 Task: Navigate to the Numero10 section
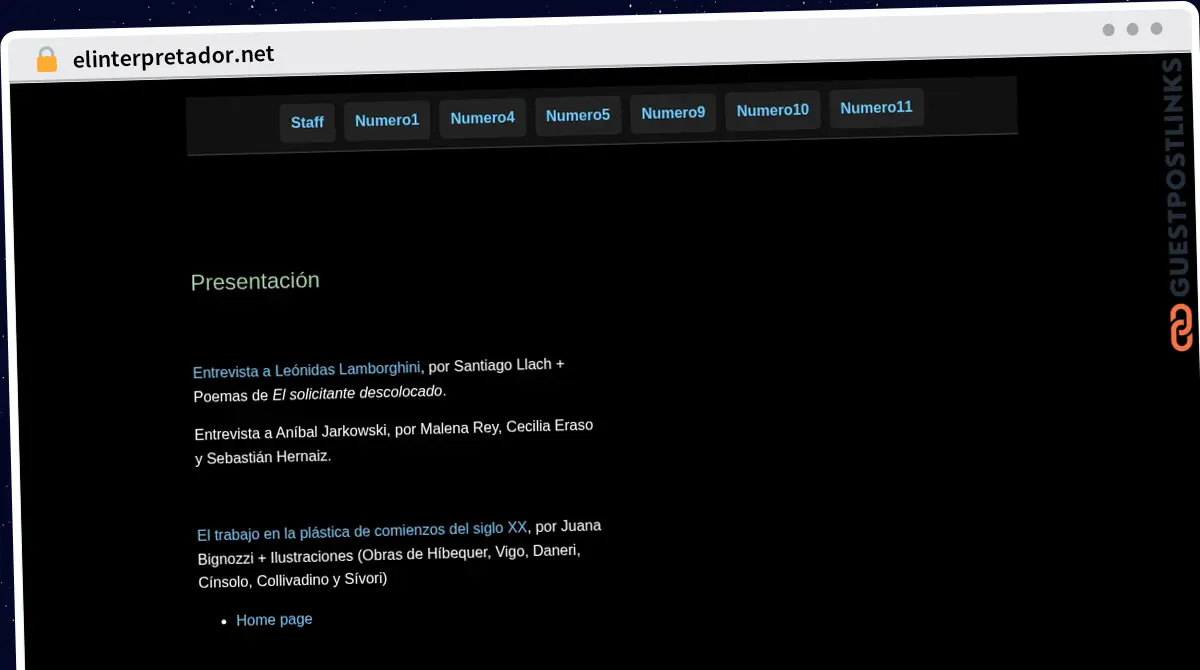tap(772, 110)
